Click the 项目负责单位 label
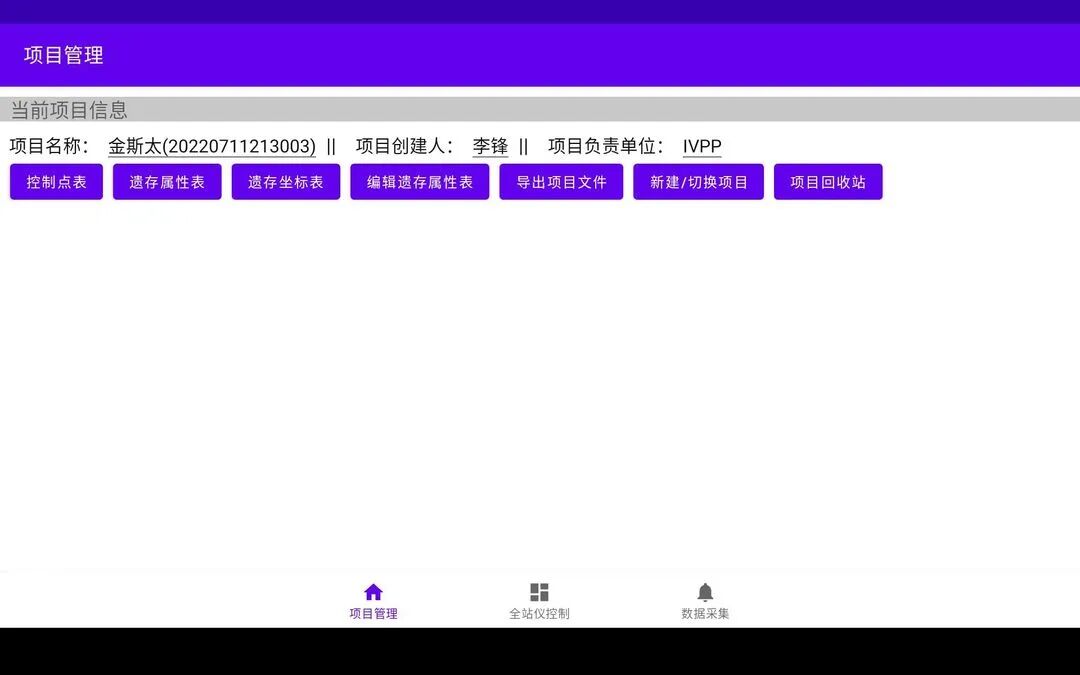This screenshot has height=675, width=1080. click(x=606, y=146)
